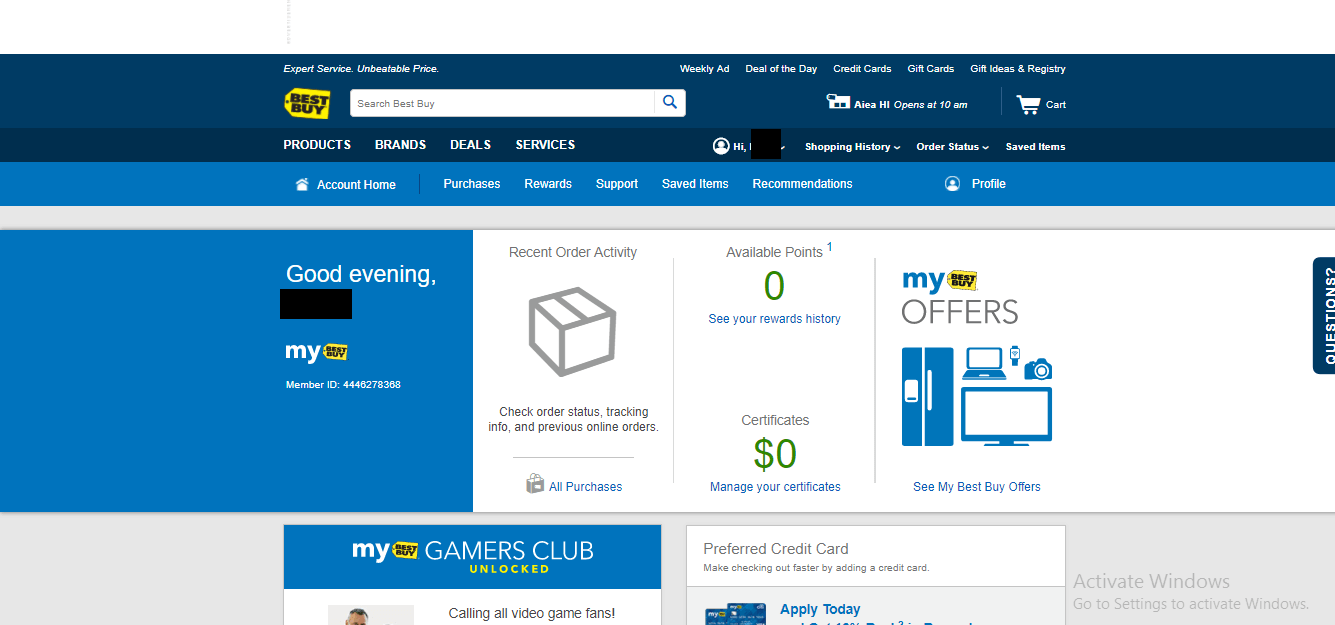Click the Gamers Club person photo
The height and width of the screenshot is (625, 1335).
coord(371,615)
